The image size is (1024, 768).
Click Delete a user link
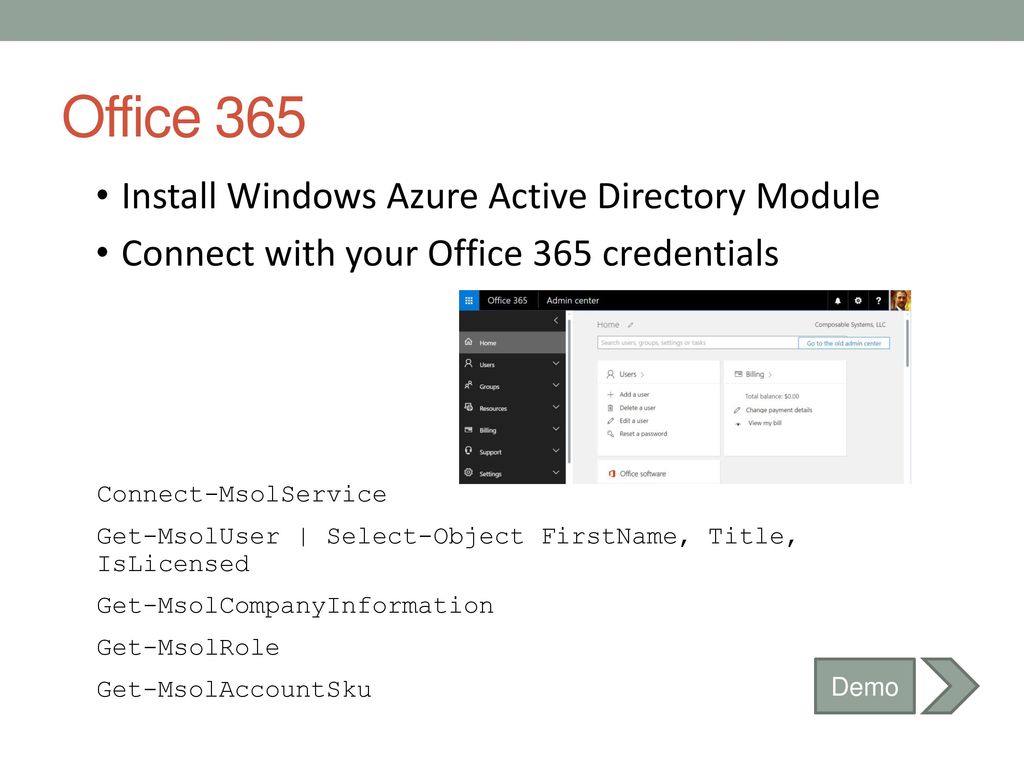(637, 408)
